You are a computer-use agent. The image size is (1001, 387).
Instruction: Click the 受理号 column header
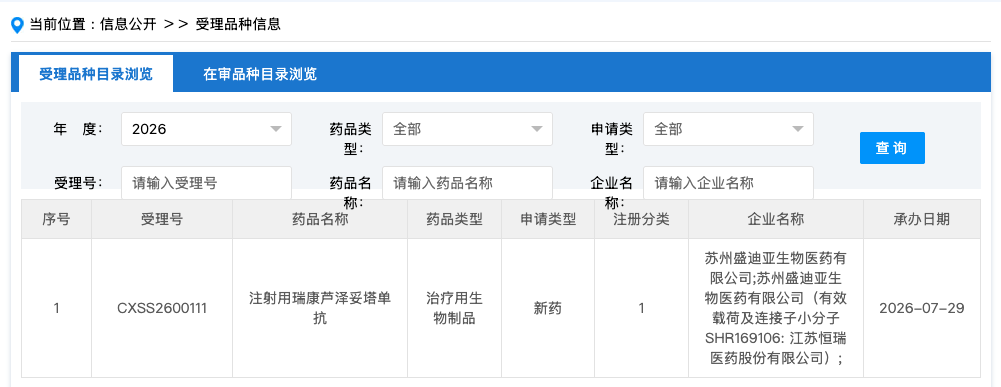point(162,220)
